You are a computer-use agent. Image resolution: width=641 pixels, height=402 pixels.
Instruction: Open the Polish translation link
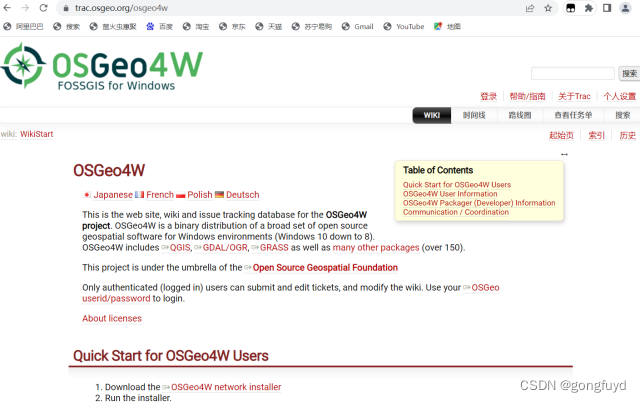(x=200, y=195)
